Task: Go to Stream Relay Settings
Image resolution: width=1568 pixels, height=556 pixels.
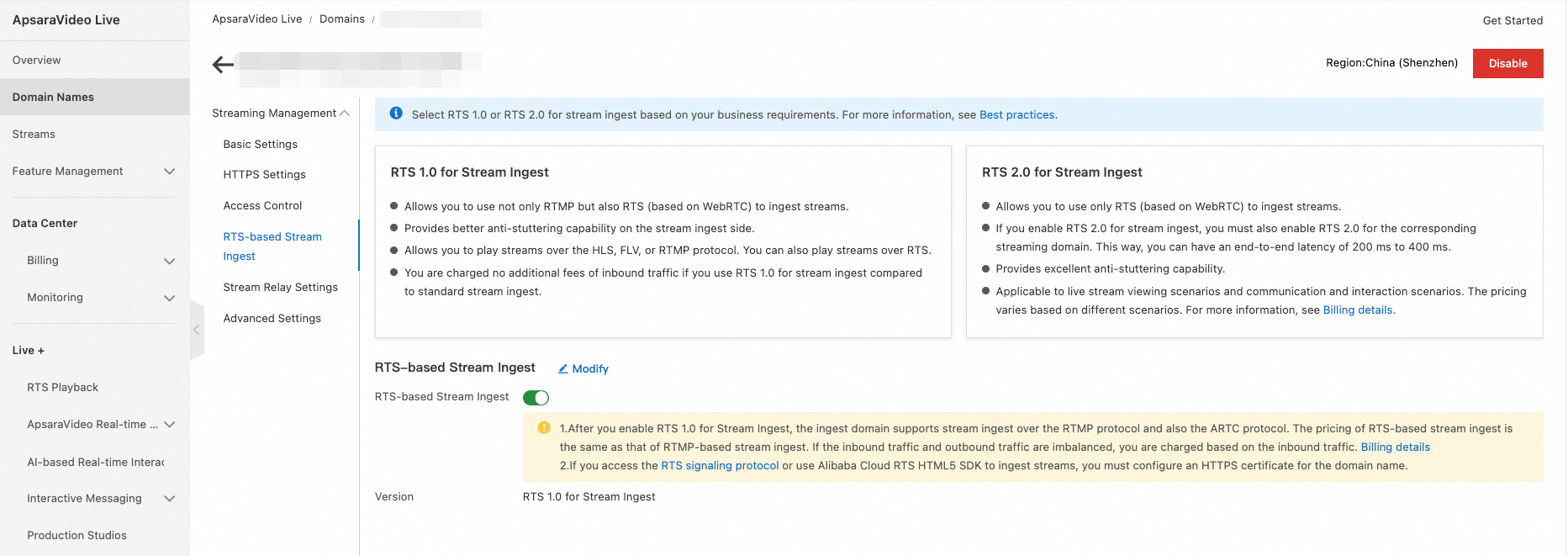Action: (280, 288)
